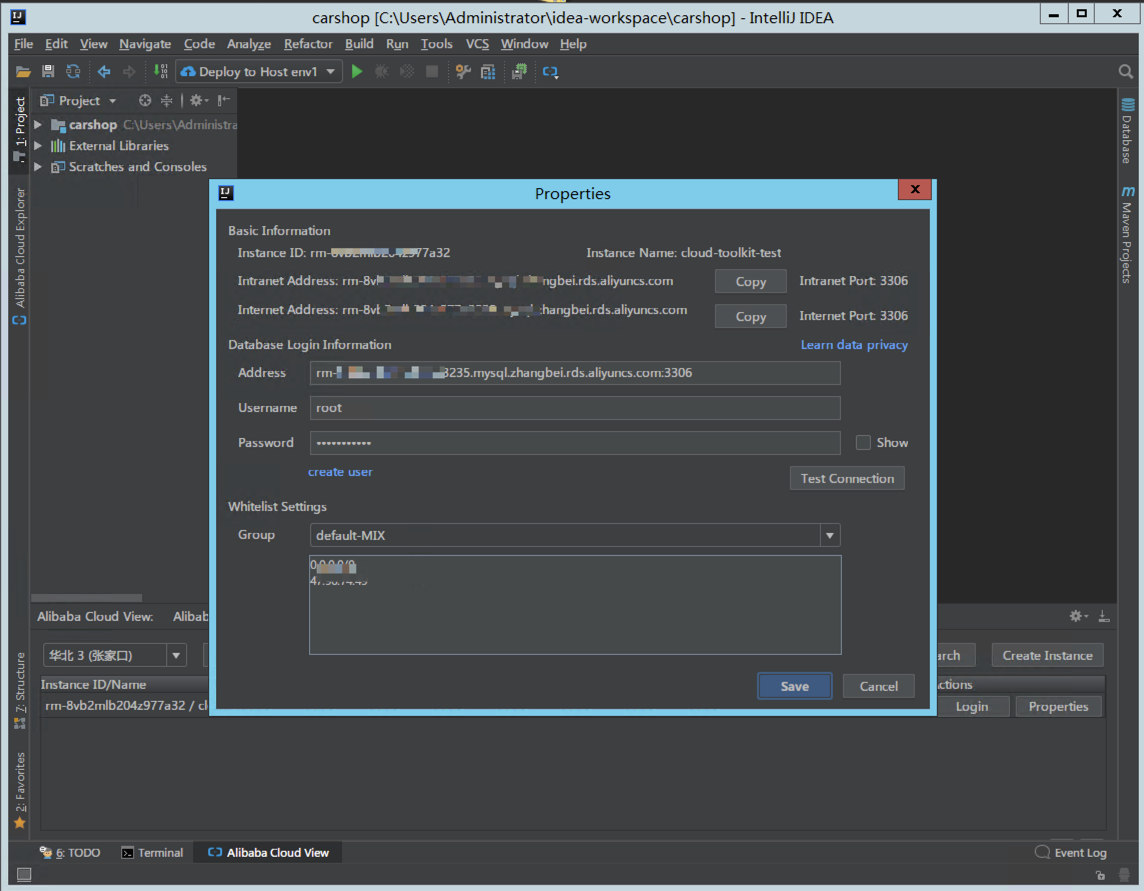Hide the Project panel with hide icon
Image resolution: width=1144 pixels, height=891 pixels.
click(x=224, y=100)
